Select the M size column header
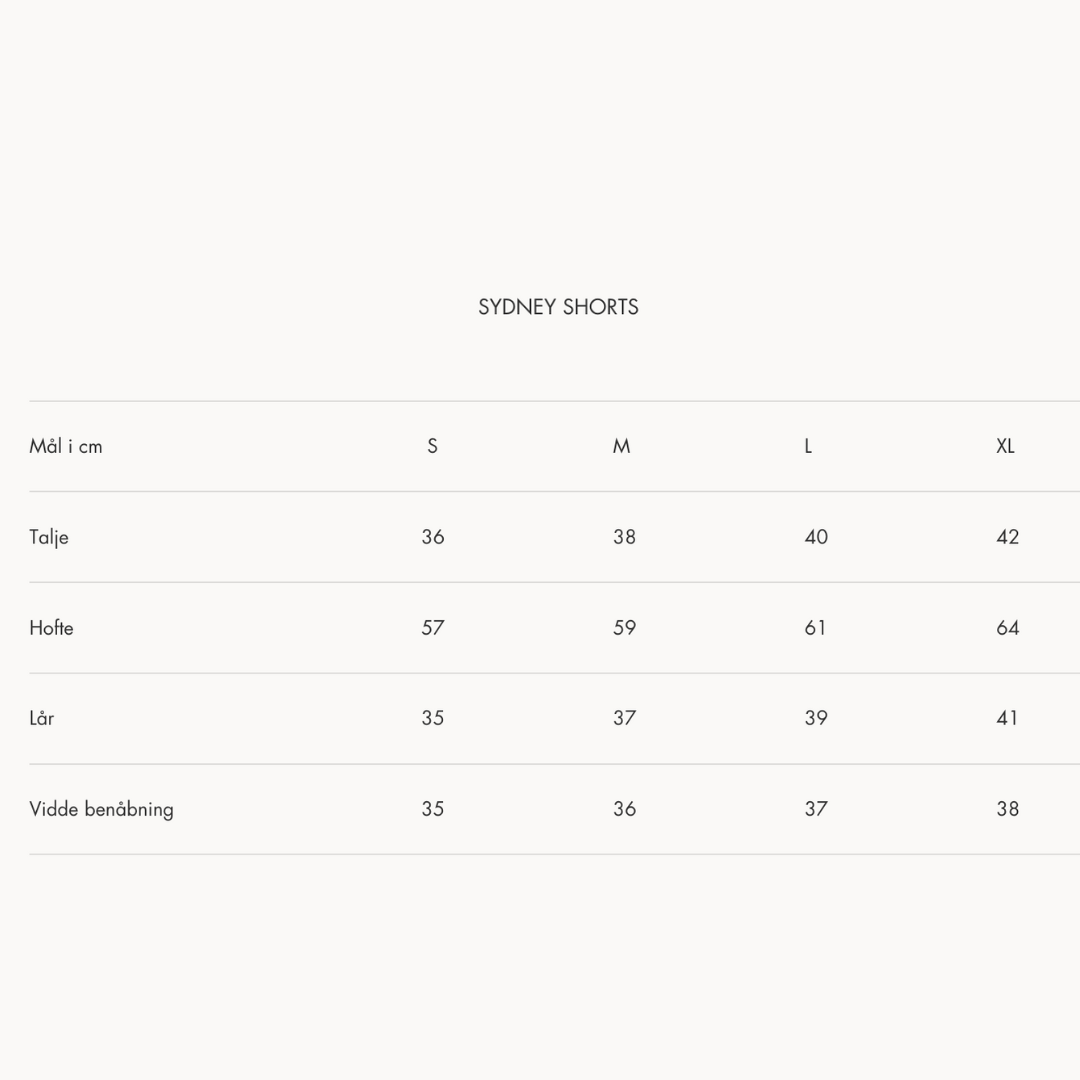Viewport: 1080px width, 1080px height. click(622, 446)
